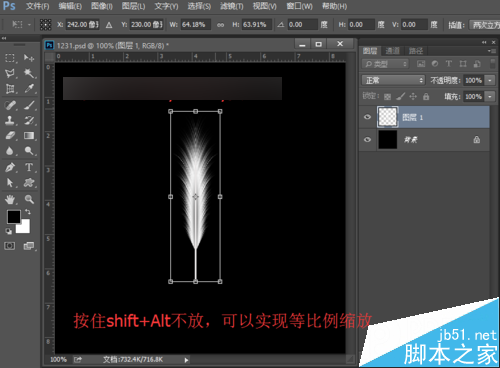Open the 插值 interpolation dropdown
This screenshot has width=500, height=368.
[485, 25]
